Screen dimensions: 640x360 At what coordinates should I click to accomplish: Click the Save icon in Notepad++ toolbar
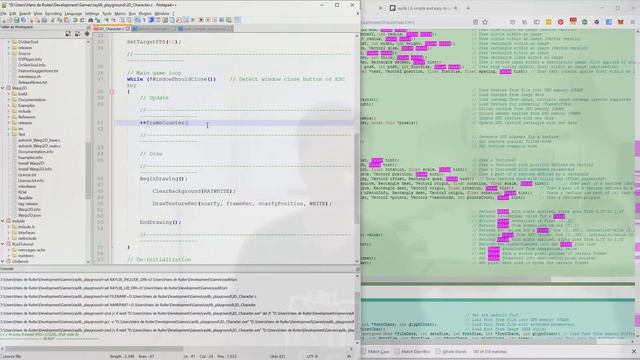[16, 20]
